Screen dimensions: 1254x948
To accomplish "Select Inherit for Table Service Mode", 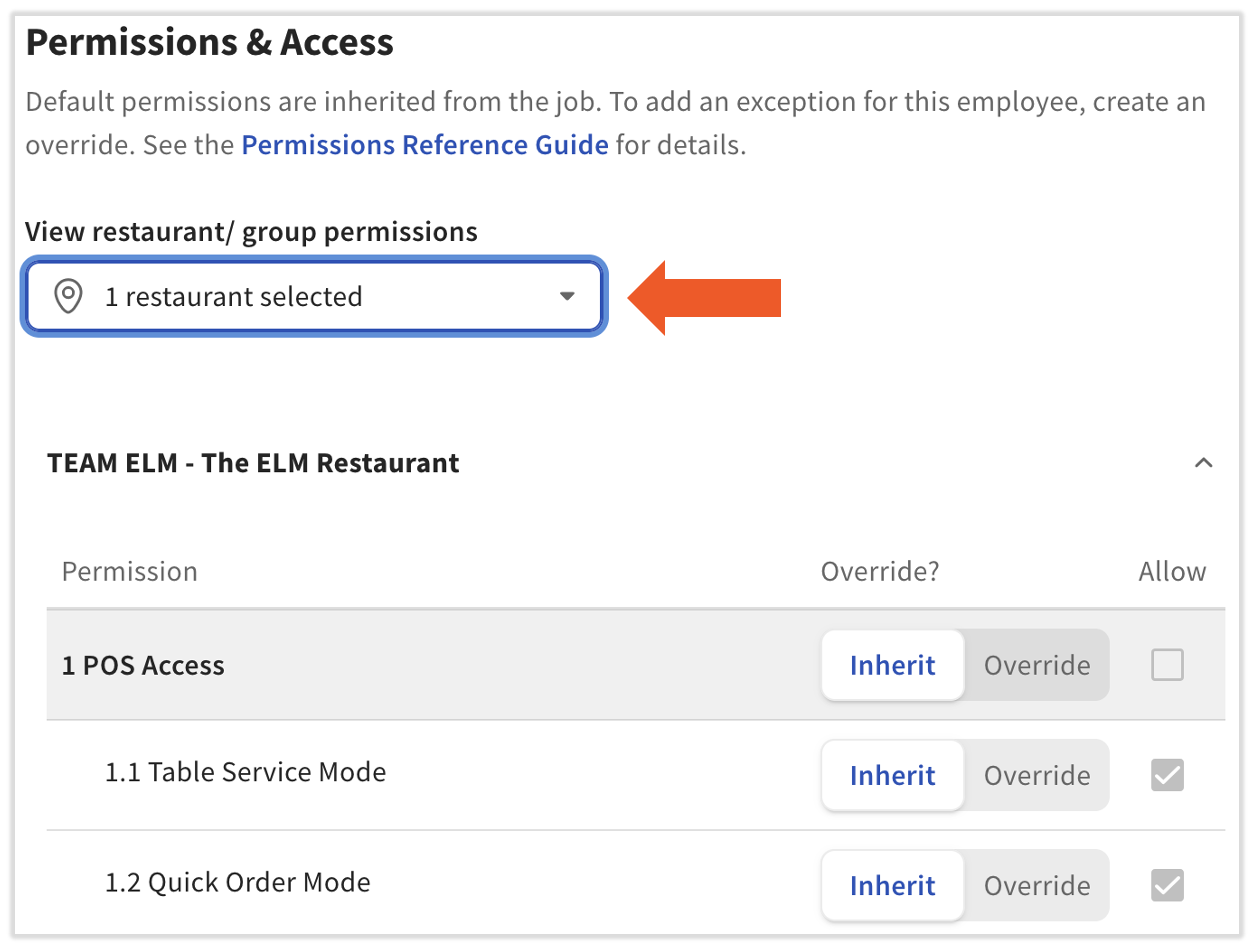I will click(x=892, y=775).
